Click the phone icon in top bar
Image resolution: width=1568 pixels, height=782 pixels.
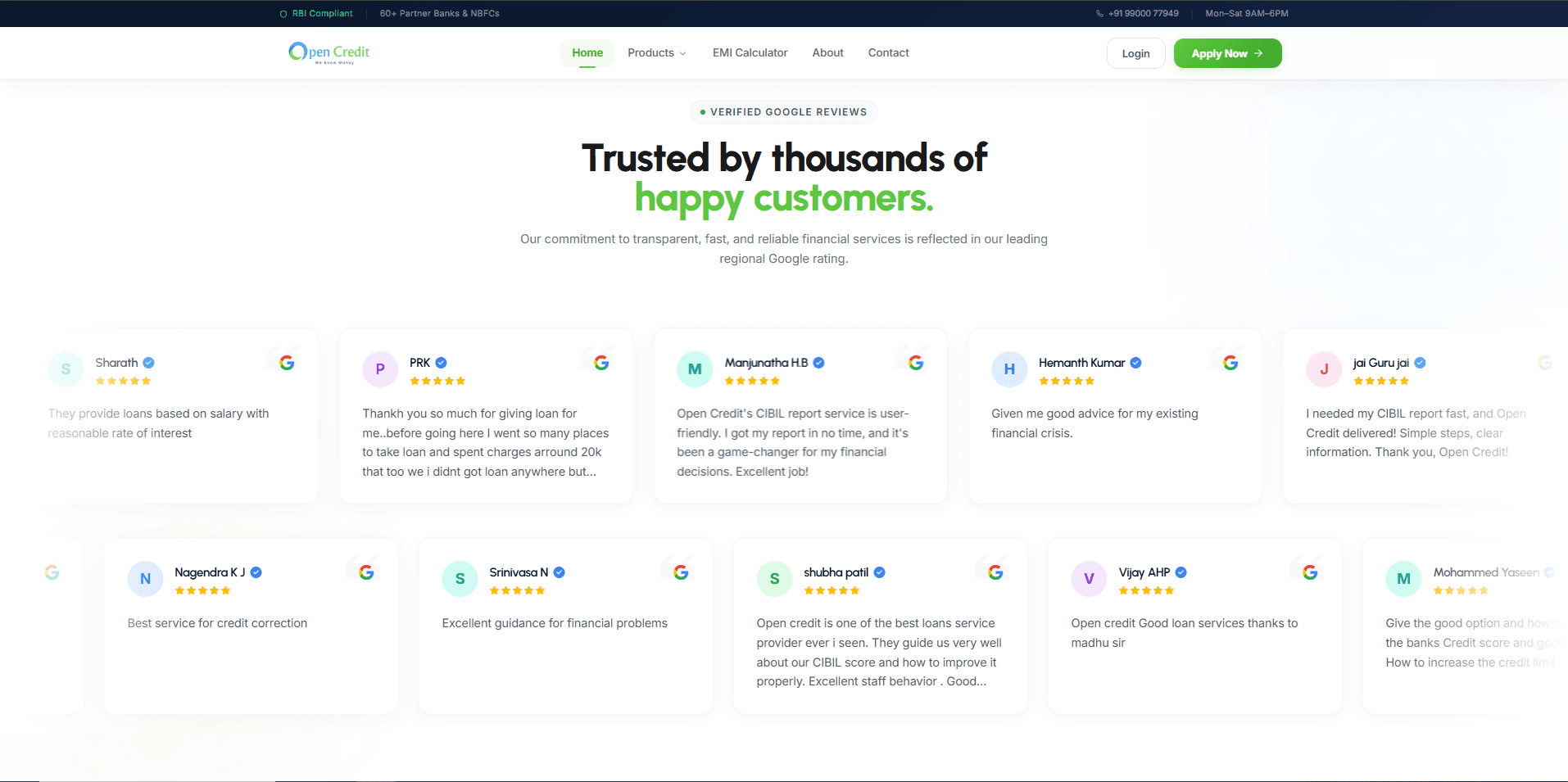[1099, 14]
